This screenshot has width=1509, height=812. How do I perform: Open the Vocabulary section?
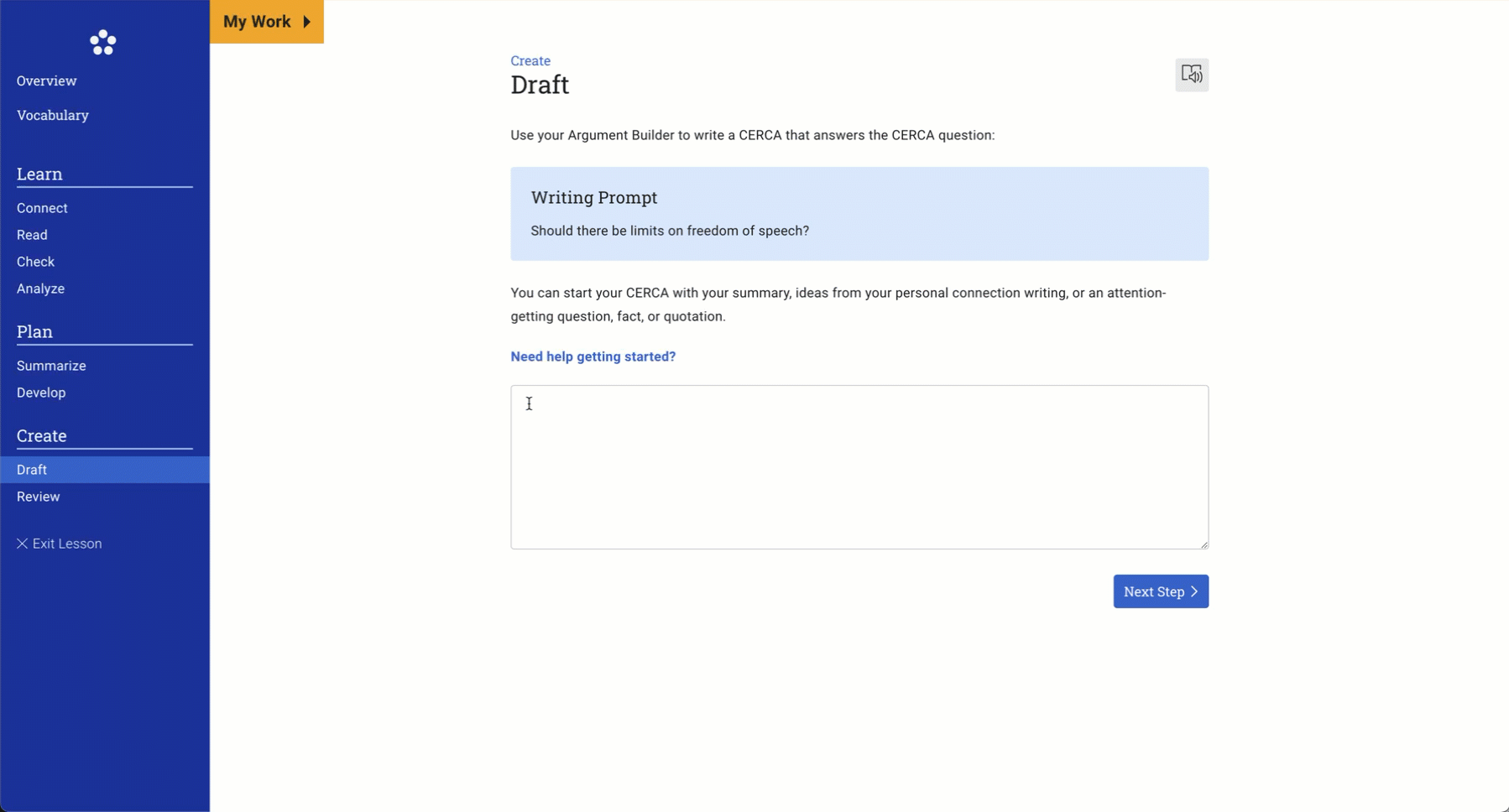pyautogui.click(x=52, y=115)
